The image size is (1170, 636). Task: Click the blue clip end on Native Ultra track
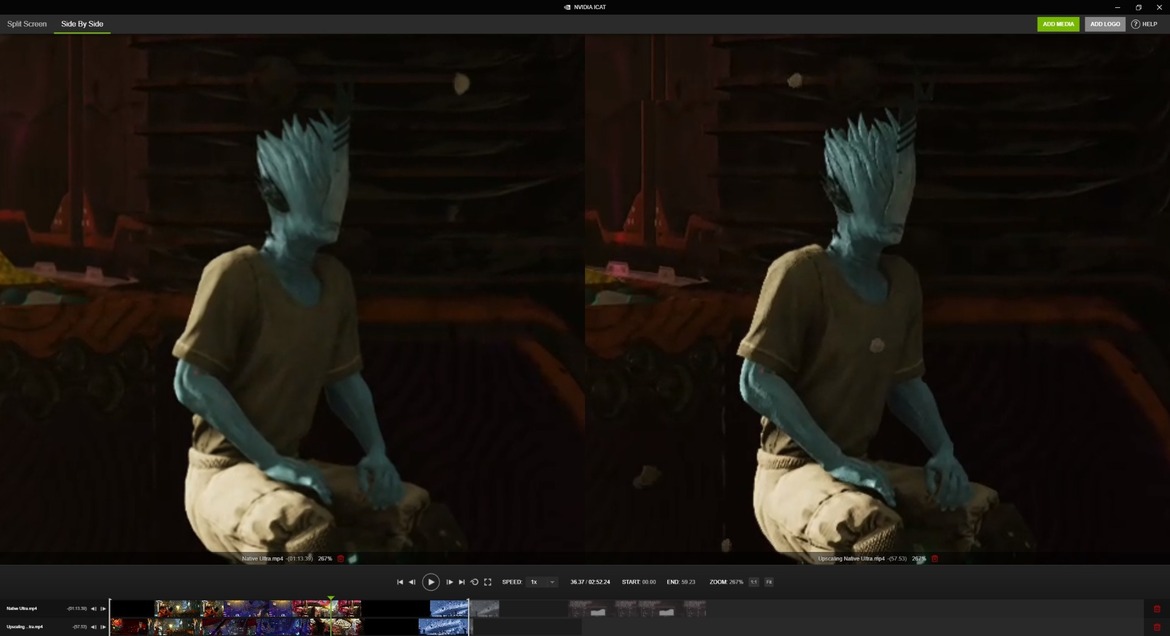coord(449,609)
